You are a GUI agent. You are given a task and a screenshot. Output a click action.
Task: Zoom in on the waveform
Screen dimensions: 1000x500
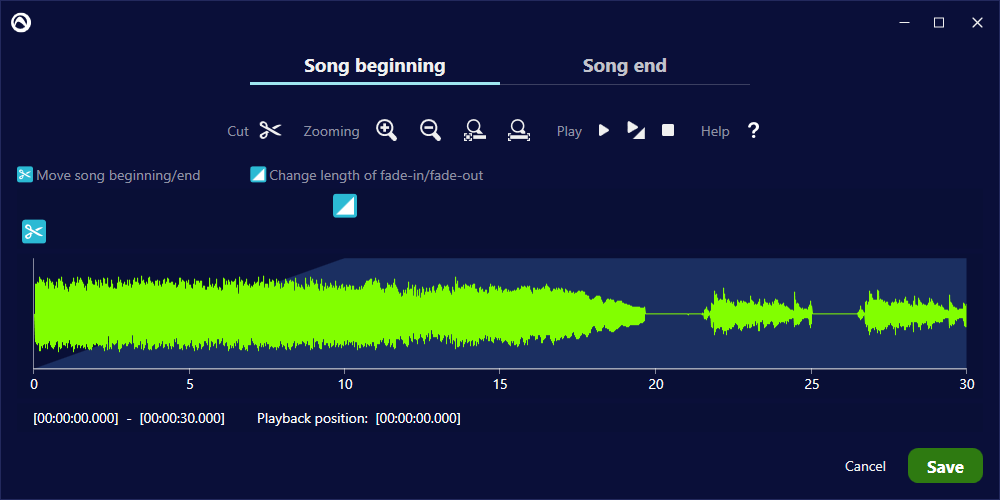(x=386, y=131)
